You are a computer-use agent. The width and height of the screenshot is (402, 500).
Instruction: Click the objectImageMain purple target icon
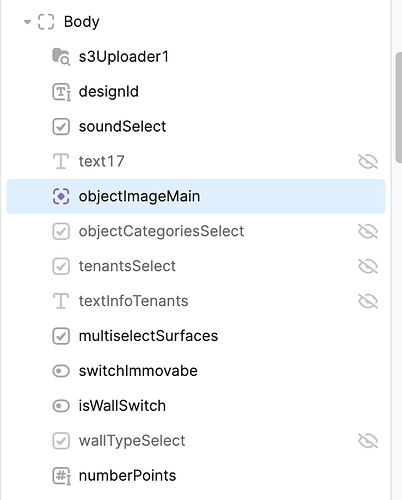click(x=61, y=196)
